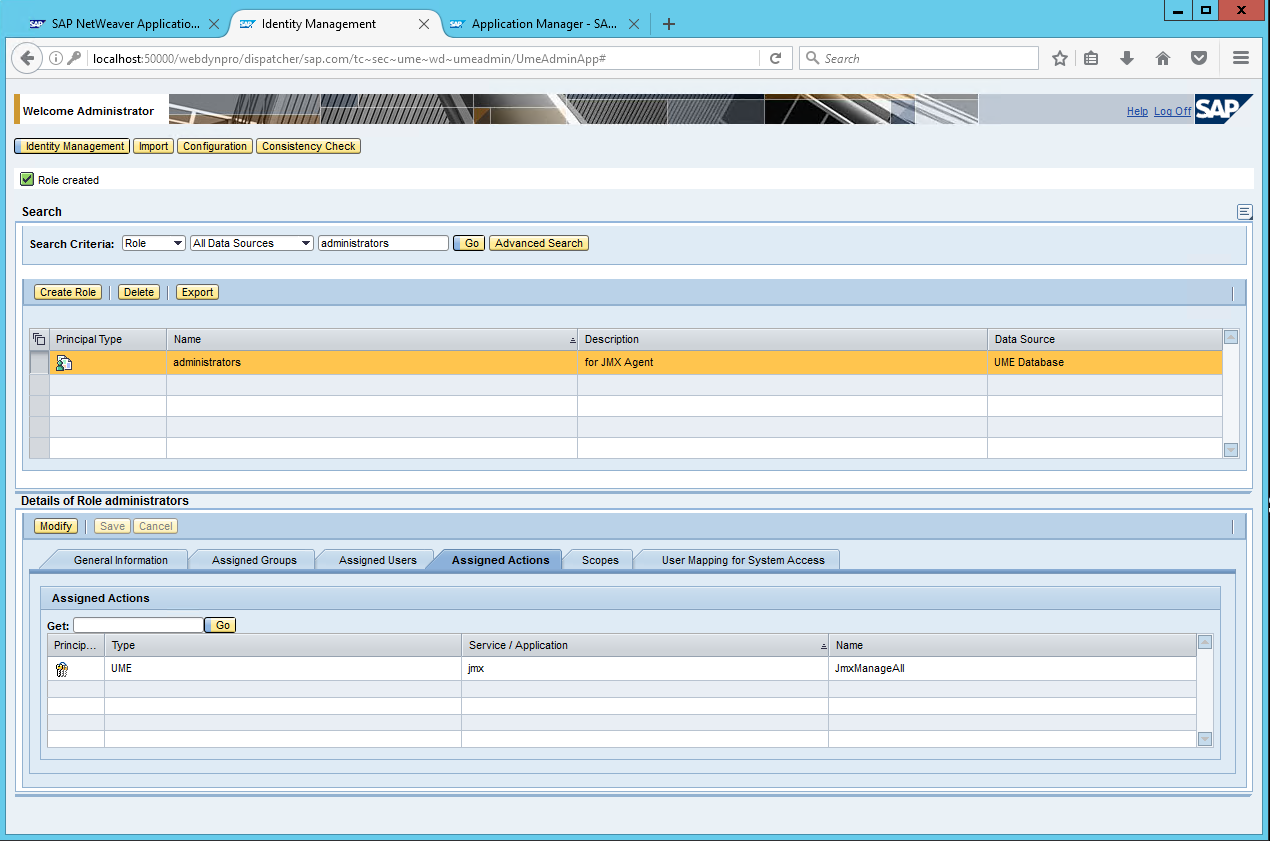Open the Firefox downloads arrow icon
1270x841 pixels.
pos(1127,59)
